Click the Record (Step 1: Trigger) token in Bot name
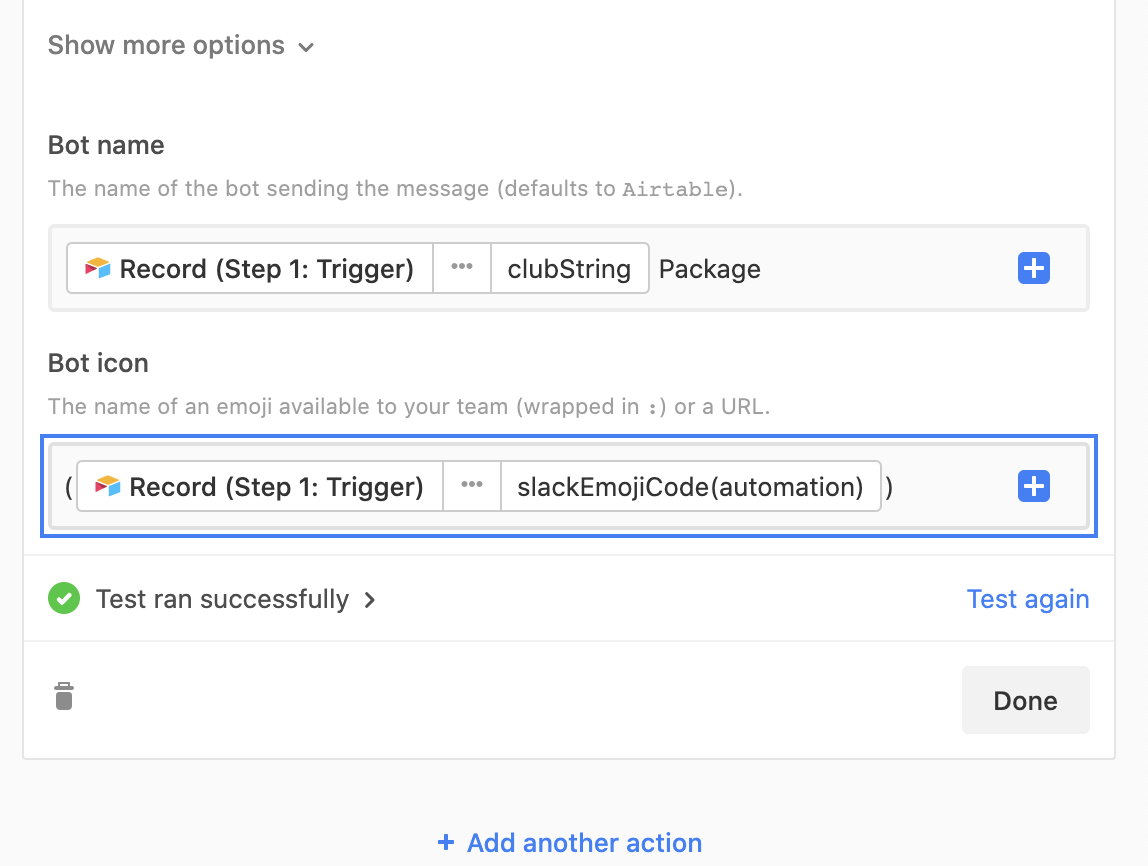This screenshot has height=866, width=1148. pos(250,268)
